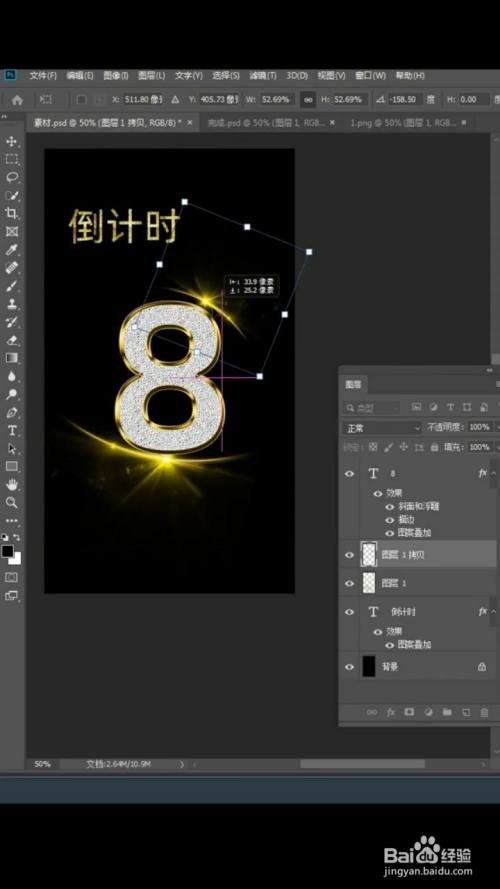Open the layer filter type dropdown
The height and width of the screenshot is (889, 500).
(372, 408)
